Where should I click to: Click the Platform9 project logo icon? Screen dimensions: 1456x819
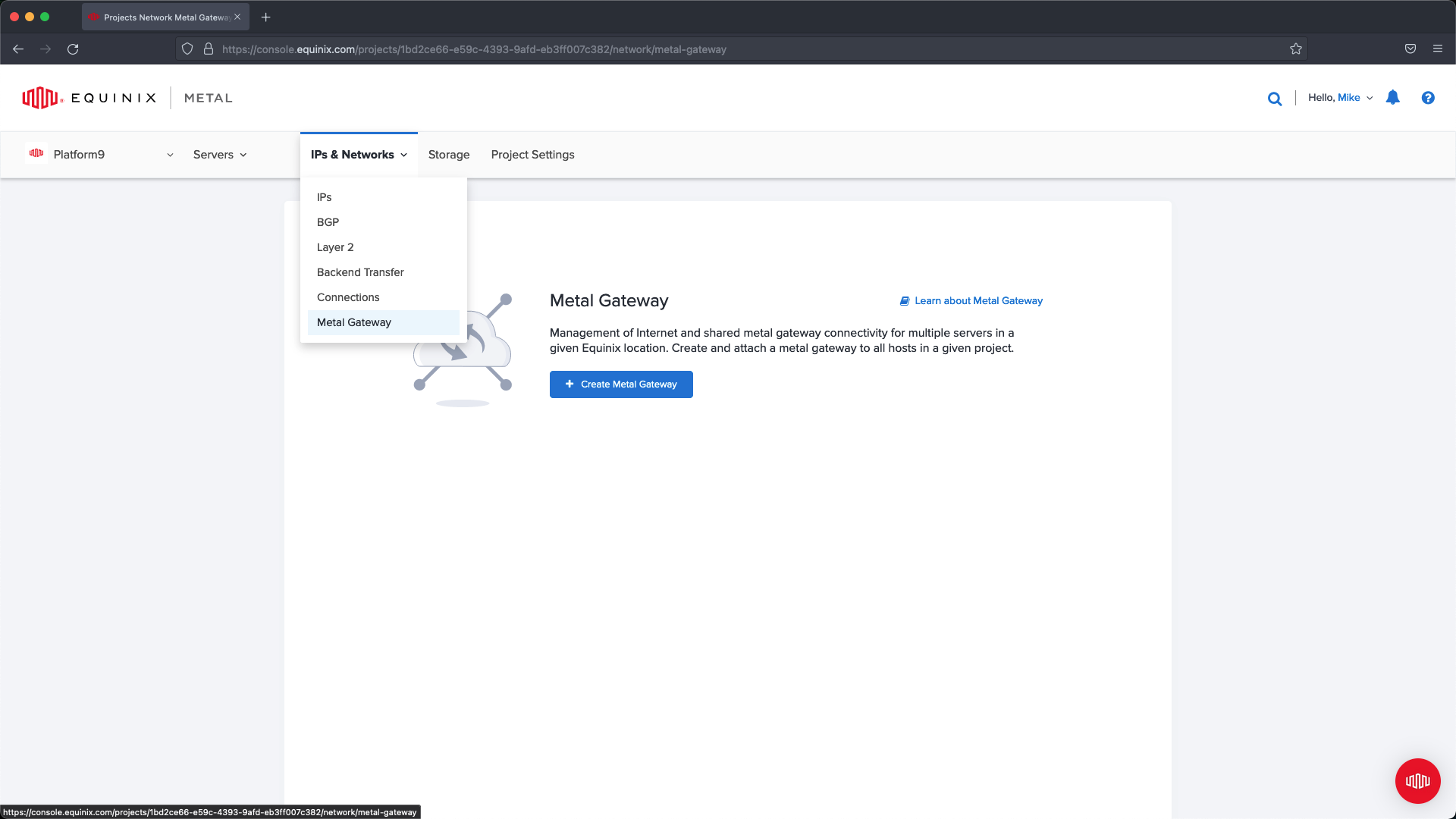(x=36, y=153)
